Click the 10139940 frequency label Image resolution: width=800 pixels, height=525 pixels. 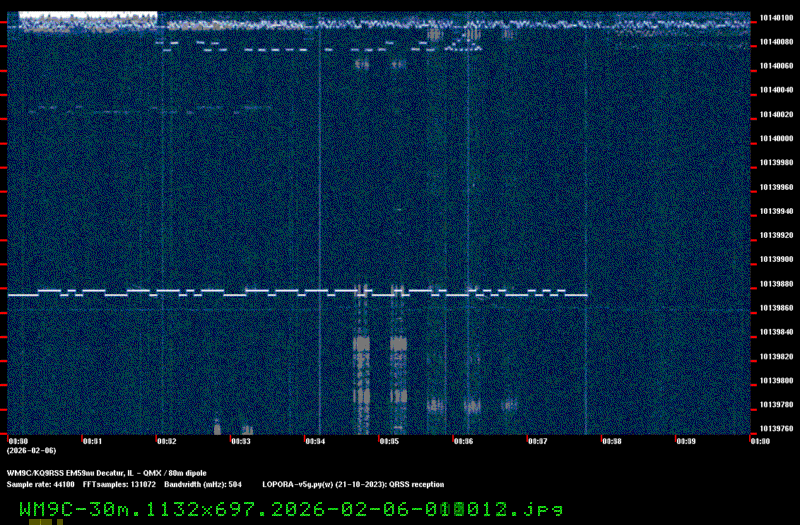(777, 211)
